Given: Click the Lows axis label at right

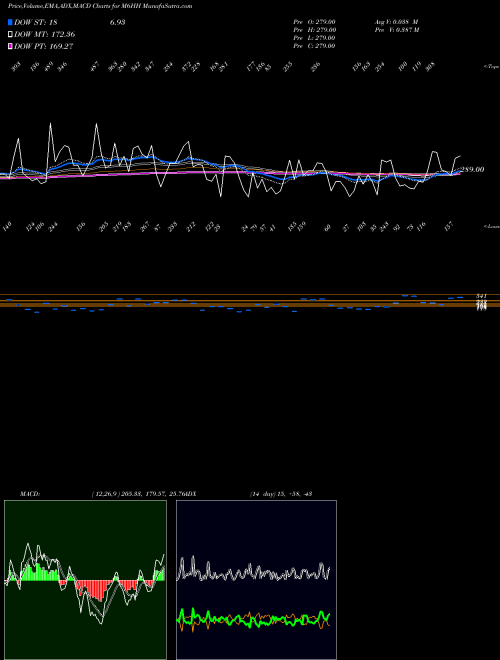Looking at the screenshot, I should click(x=492, y=226).
